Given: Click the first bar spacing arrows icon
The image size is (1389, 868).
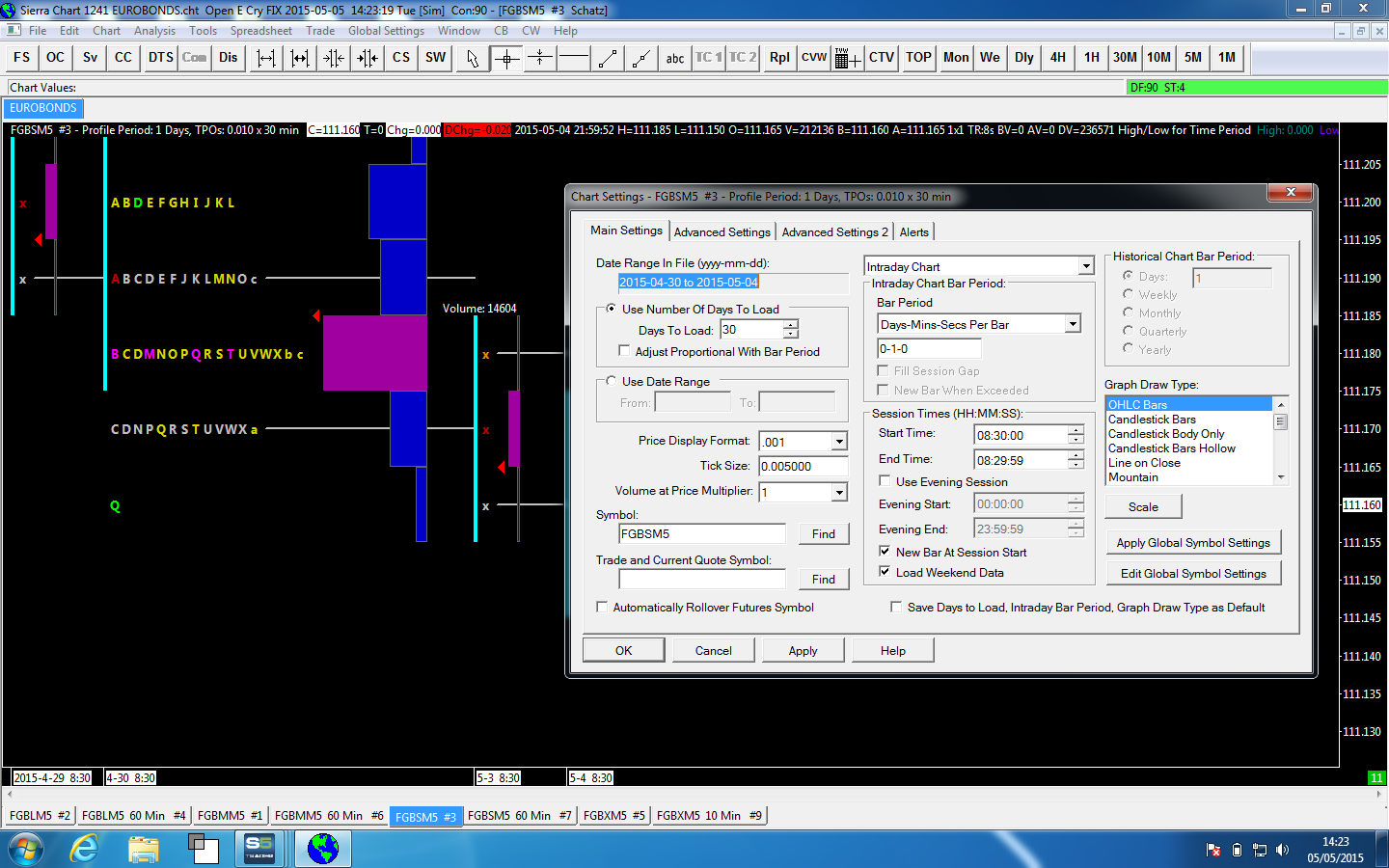Looking at the screenshot, I should click(265, 58).
